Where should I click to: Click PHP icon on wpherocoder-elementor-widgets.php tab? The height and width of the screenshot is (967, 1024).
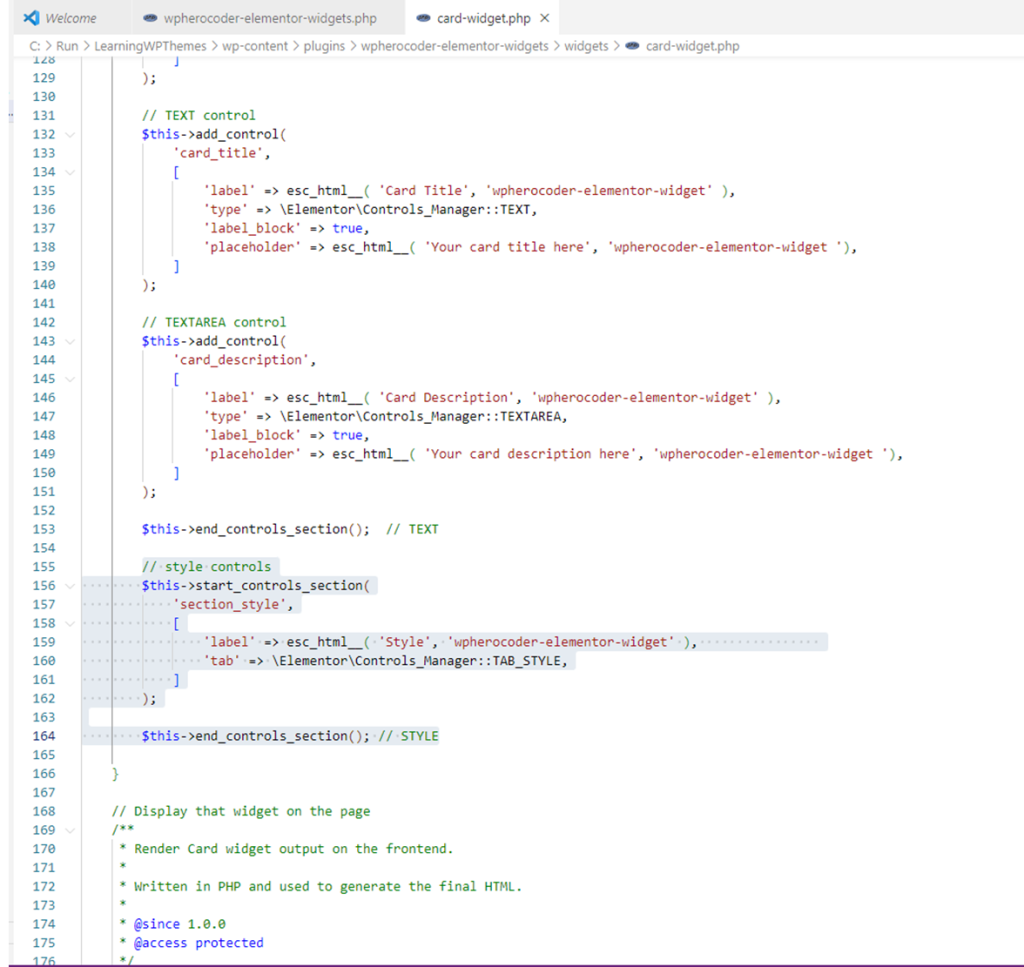(x=151, y=18)
